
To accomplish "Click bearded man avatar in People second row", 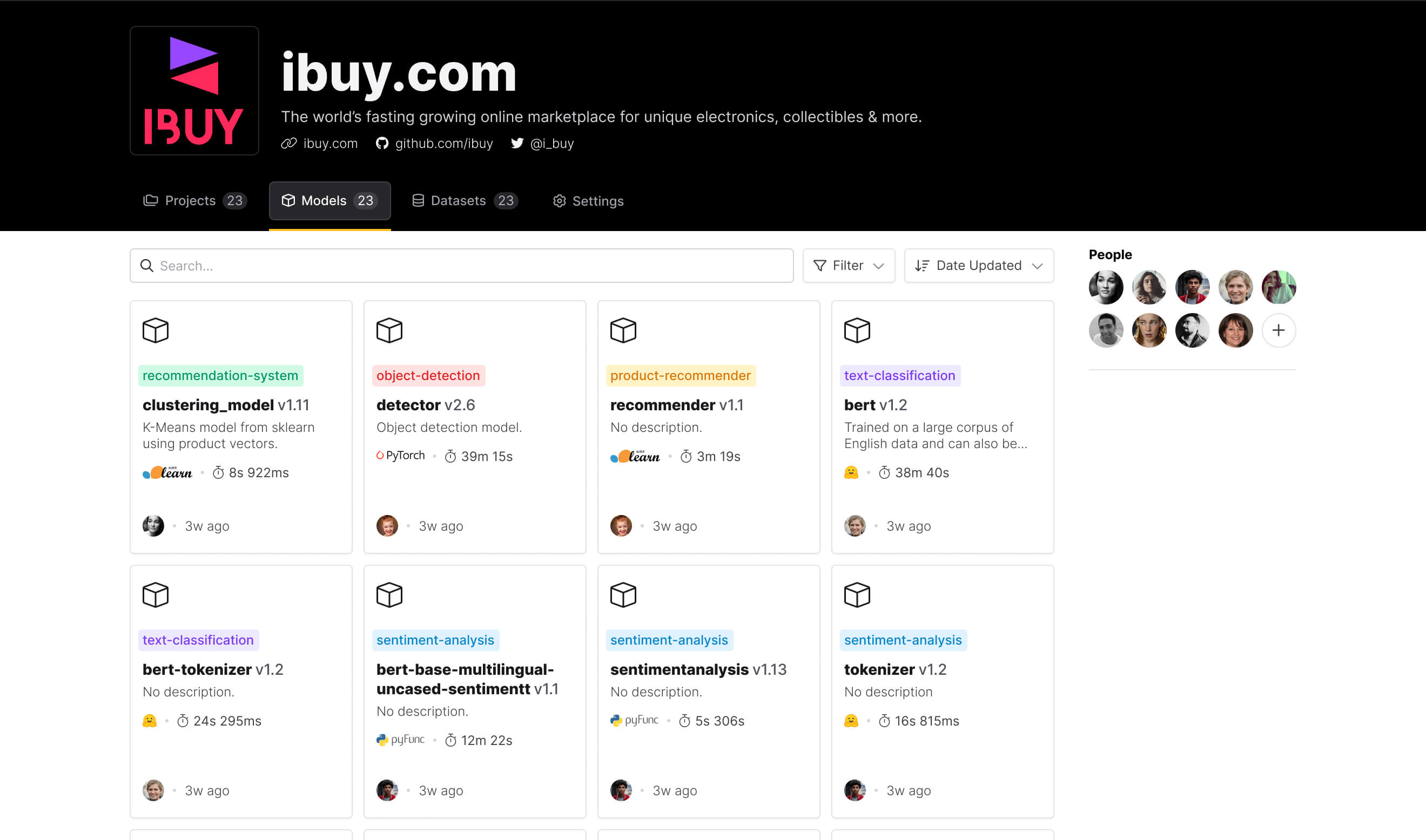I will [x=1192, y=330].
